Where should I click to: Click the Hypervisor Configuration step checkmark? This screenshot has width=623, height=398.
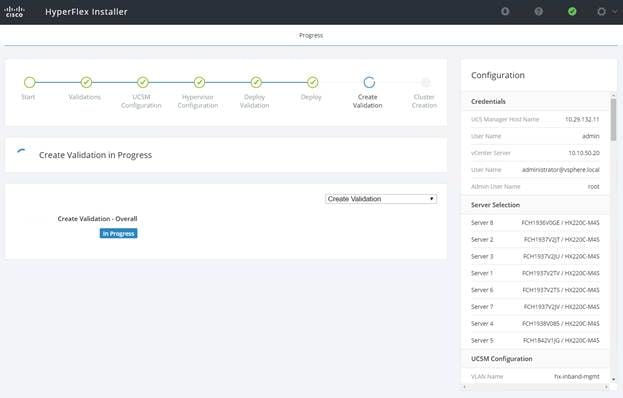coord(199,82)
